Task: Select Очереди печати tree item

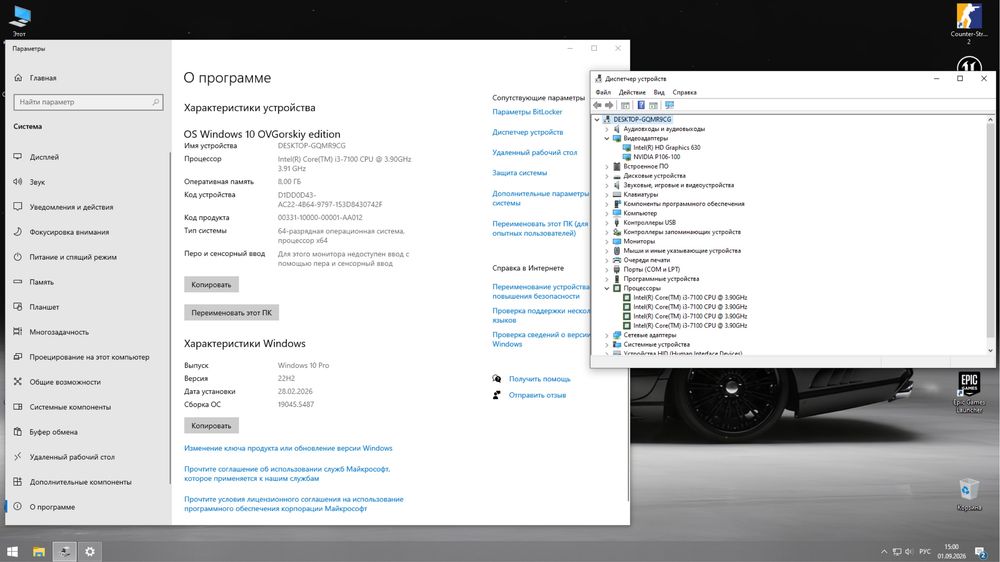Action: coord(646,260)
